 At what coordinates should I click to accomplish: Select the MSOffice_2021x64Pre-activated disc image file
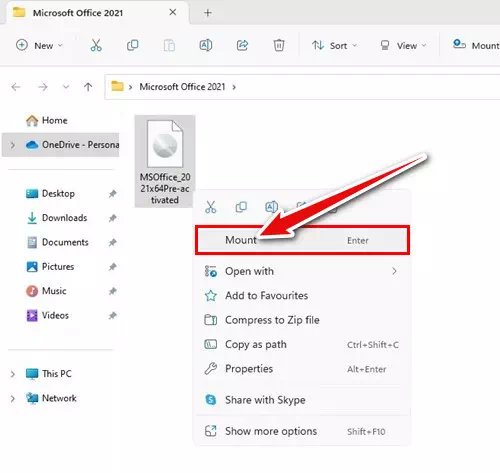pos(165,161)
